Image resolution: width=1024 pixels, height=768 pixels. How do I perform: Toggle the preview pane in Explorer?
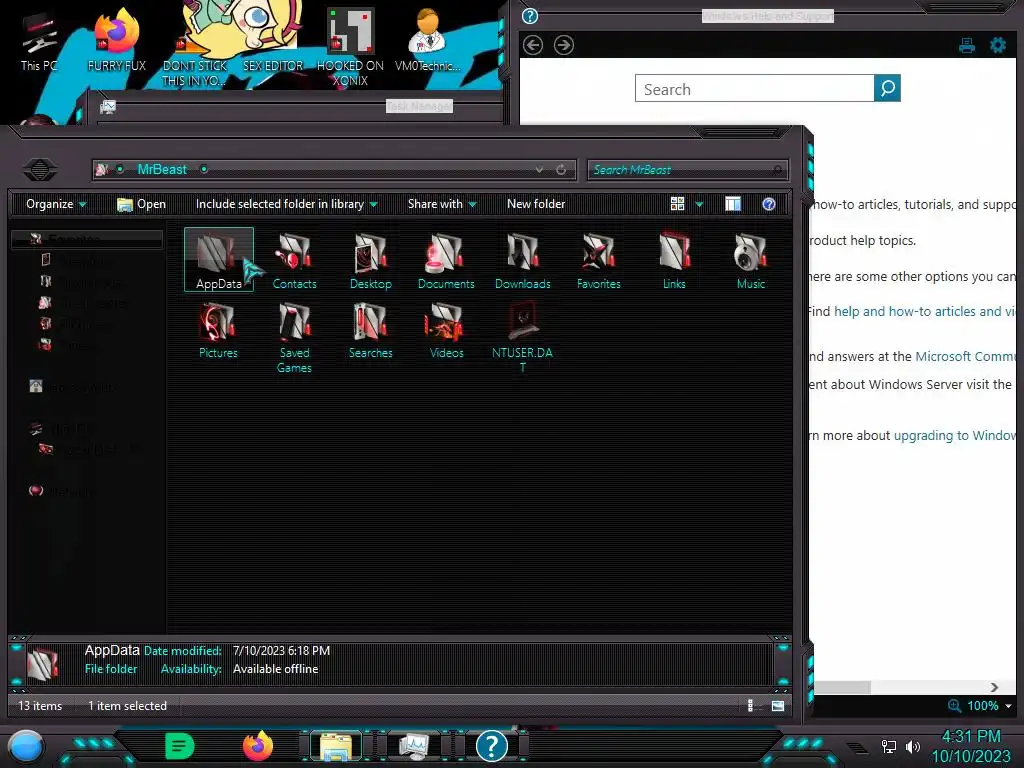(x=733, y=204)
